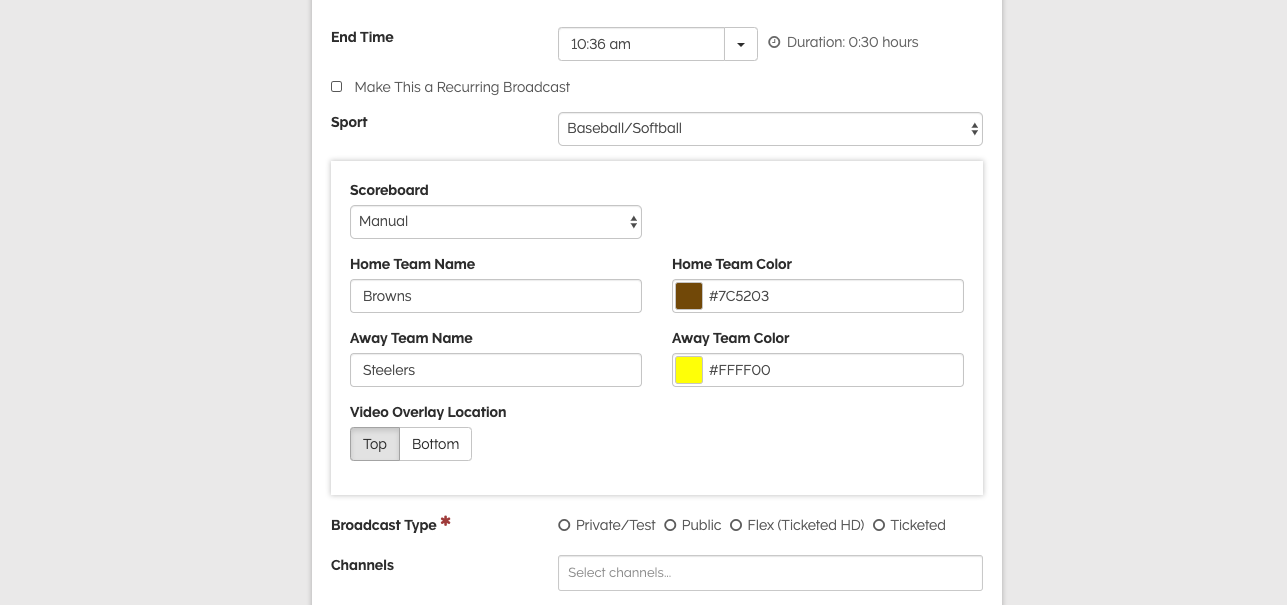Click the End Time field showing 10:36 am
1287x605 pixels.
(641, 44)
